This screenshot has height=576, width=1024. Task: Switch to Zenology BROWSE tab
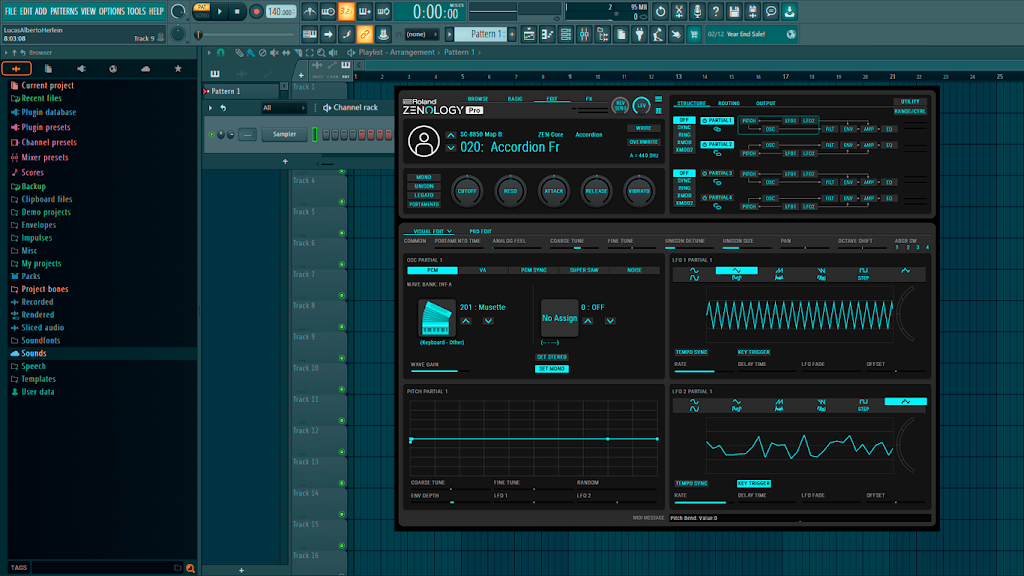tap(478, 99)
